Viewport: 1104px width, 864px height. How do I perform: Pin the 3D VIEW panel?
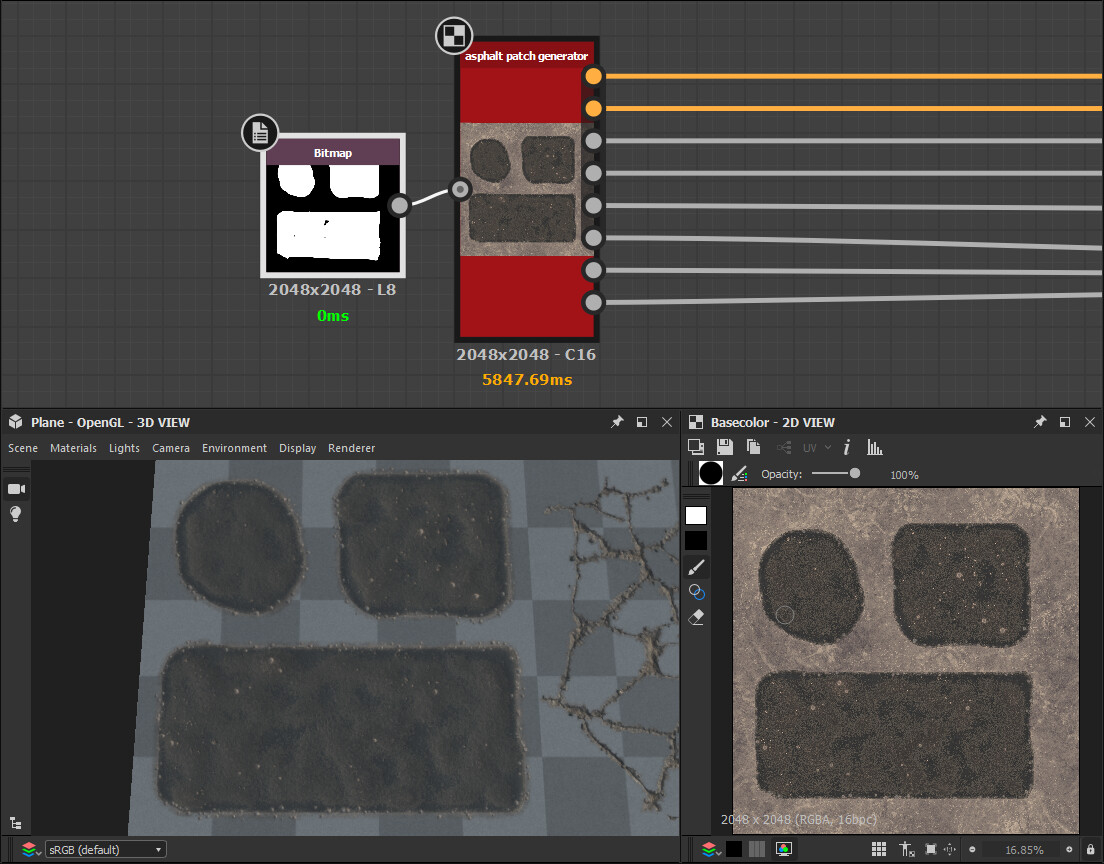(x=617, y=423)
